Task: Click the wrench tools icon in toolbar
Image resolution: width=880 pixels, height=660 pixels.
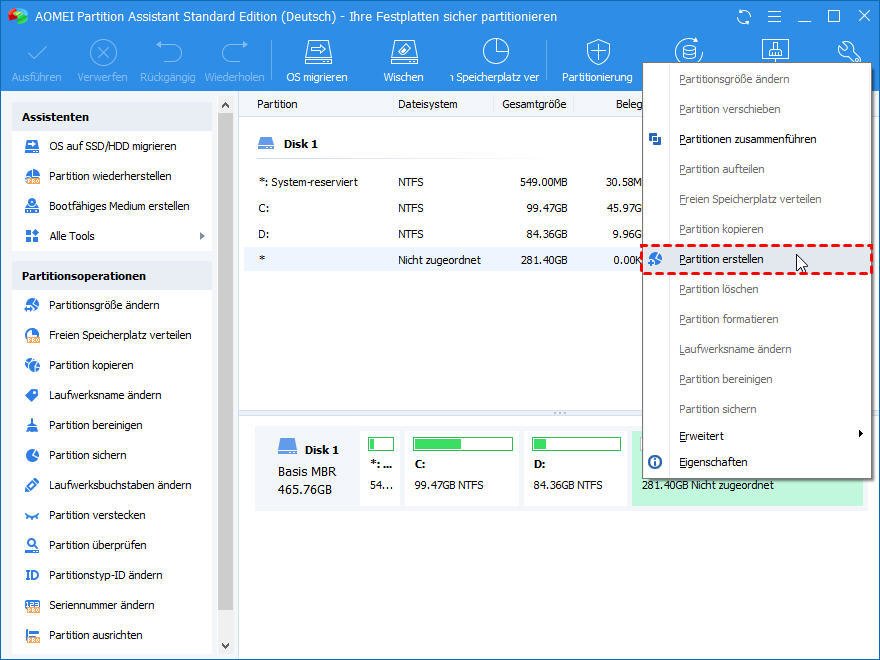Action: (849, 52)
